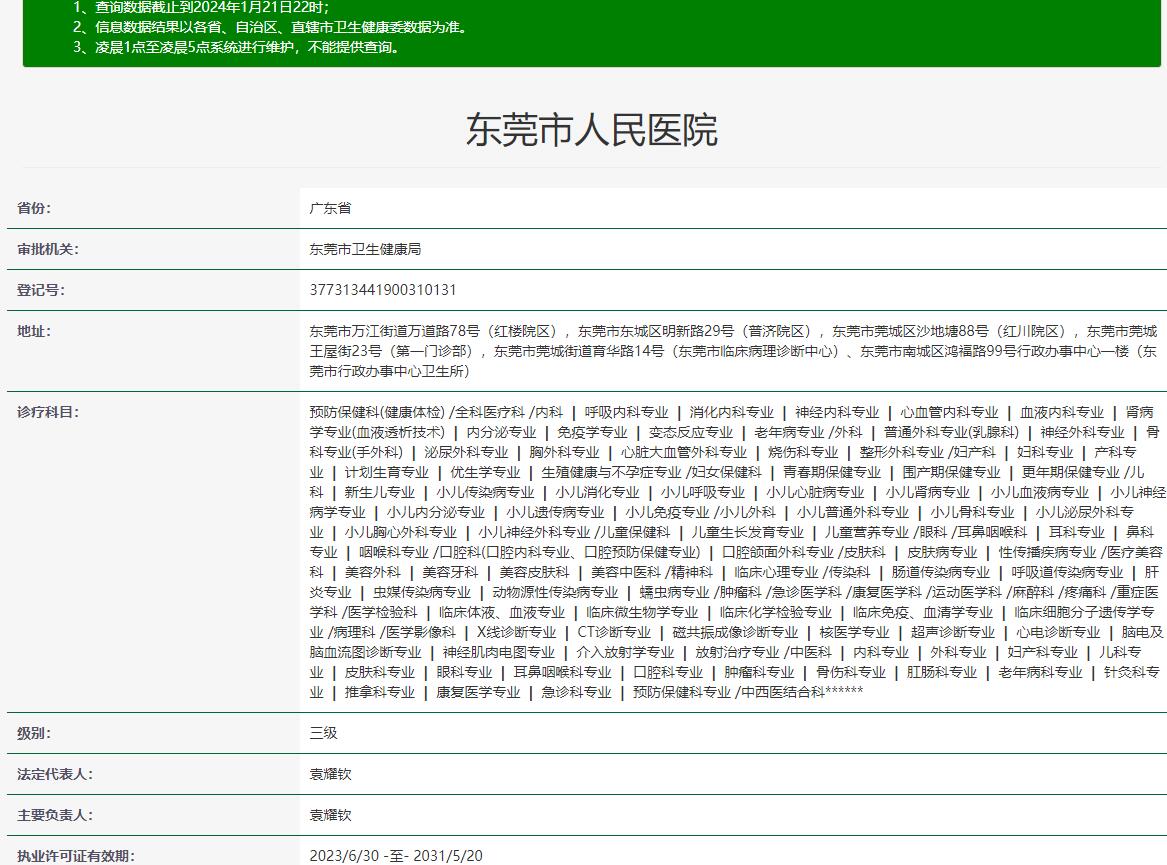Select registration number 377313441900310131
Image resolution: width=1167 pixels, height=865 pixels.
(383, 291)
